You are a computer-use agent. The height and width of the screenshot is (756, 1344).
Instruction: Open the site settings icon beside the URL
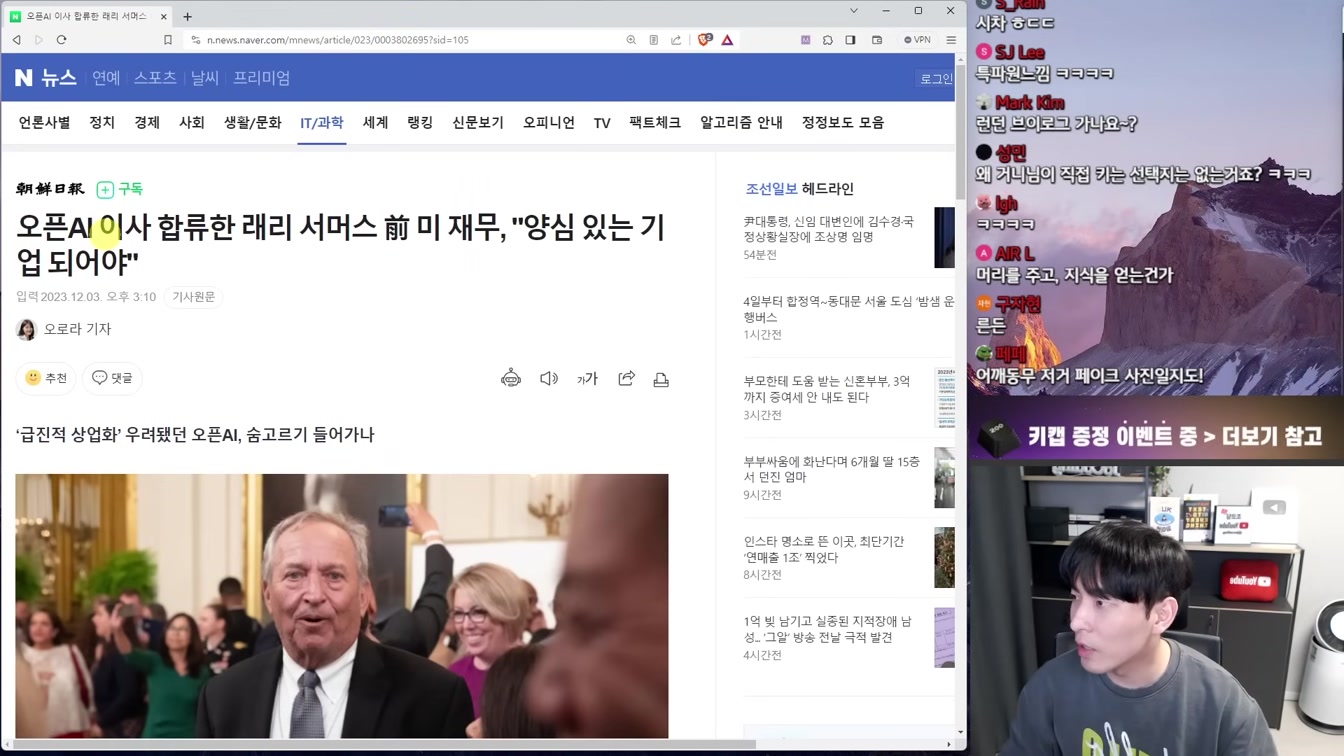[196, 40]
